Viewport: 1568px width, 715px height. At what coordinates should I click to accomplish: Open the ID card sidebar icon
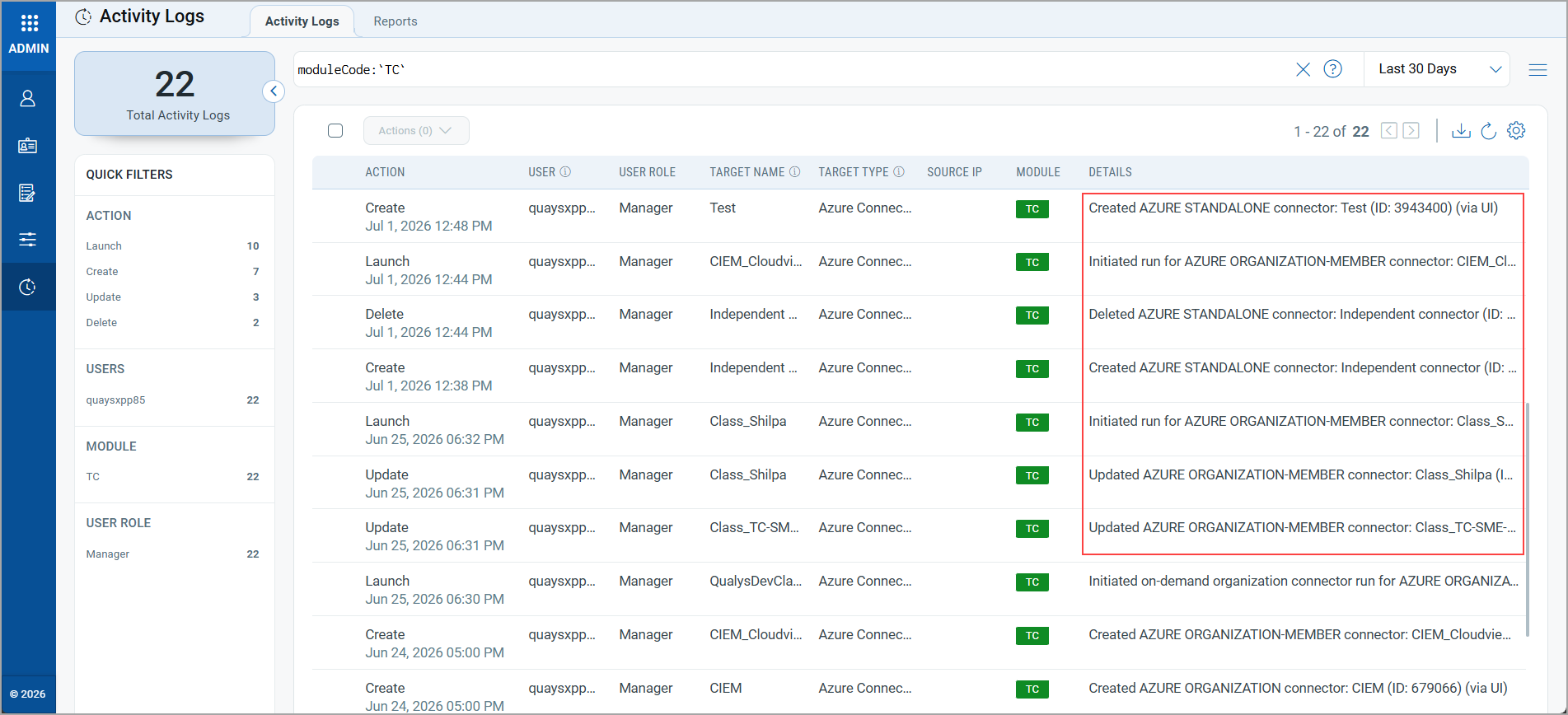(x=28, y=146)
